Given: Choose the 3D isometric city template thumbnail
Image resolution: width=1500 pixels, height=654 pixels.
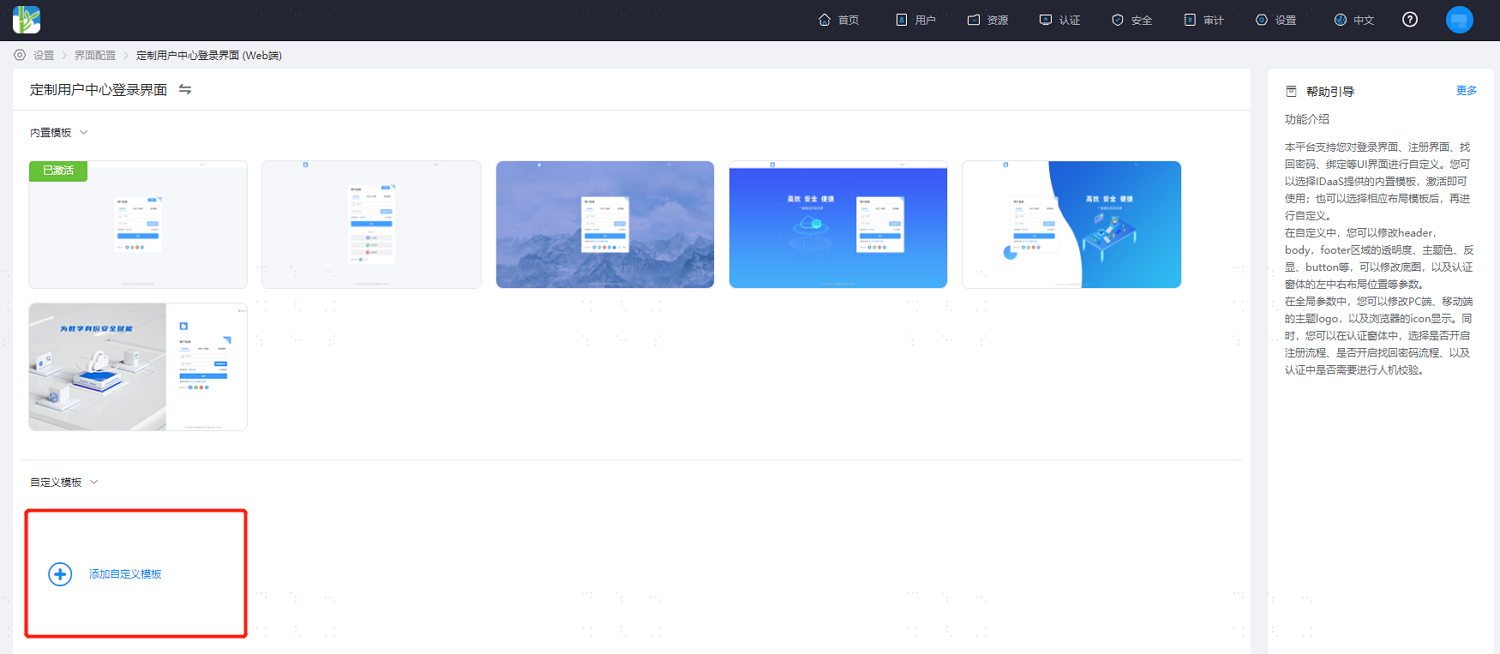Looking at the screenshot, I should [x=138, y=367].
